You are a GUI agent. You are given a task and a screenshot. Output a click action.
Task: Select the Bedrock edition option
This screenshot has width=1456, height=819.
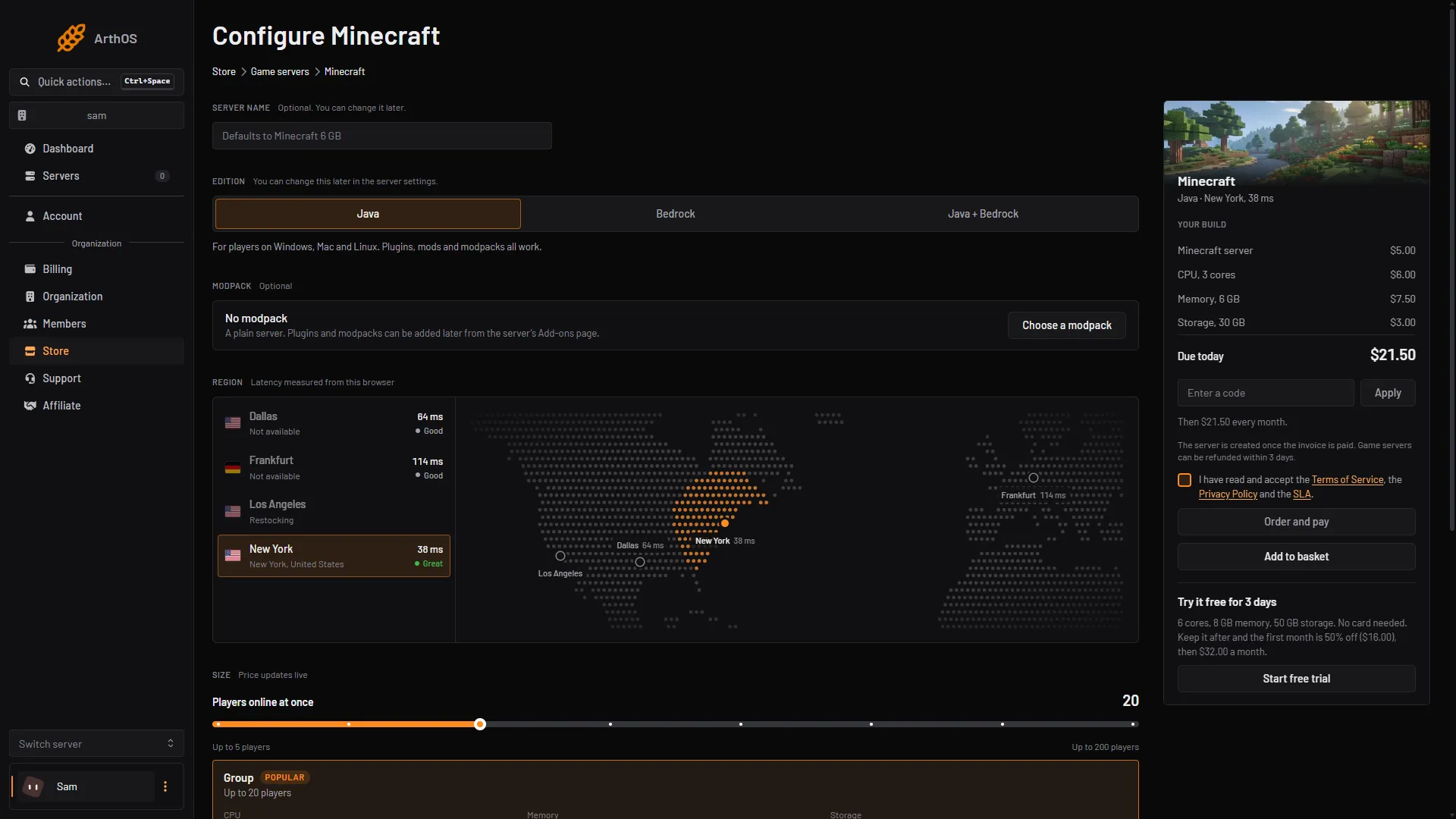point(675,214)
